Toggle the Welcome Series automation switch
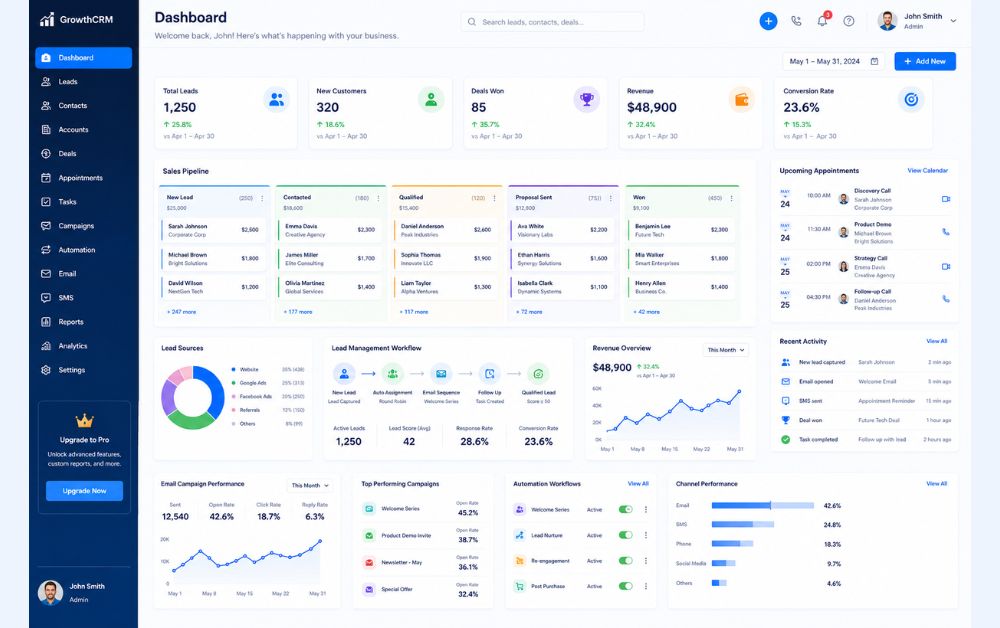The image size is (1000, 628). tap(626, 509)
